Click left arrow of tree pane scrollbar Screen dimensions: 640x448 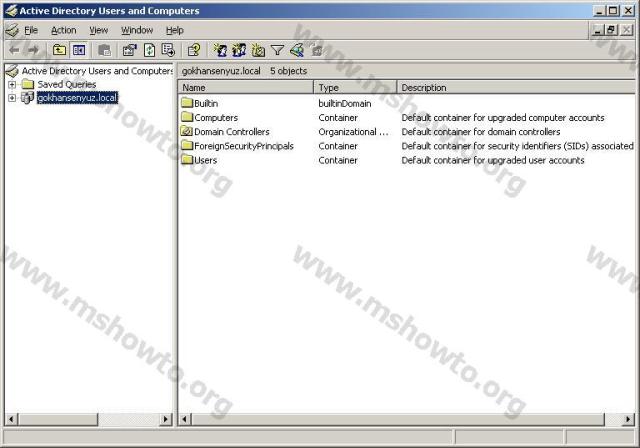tap(11, 419)
